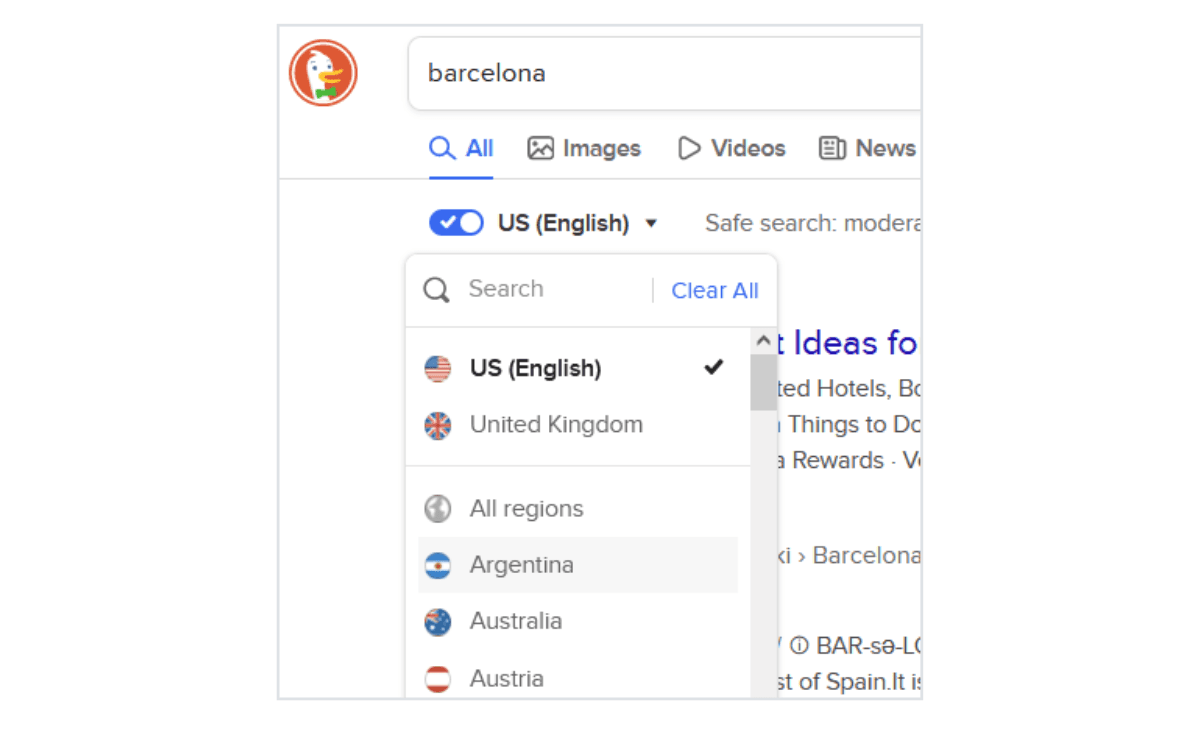Viewport: 1200px width, 732px height.
Task: Click the checkmark next to US (English)
Action: (x=714, y=368)
